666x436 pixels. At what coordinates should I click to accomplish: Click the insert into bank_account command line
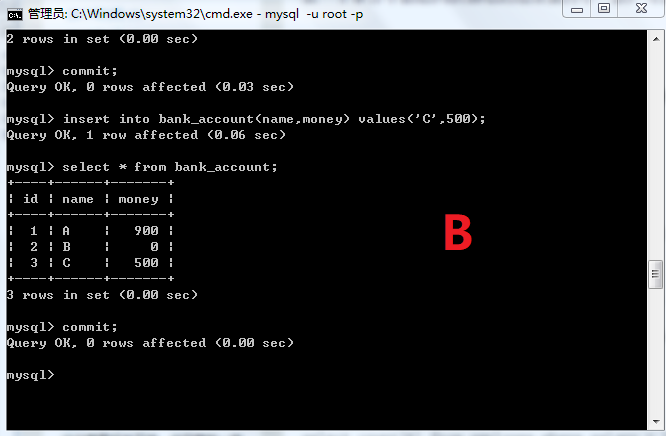[x=246, y=119]
